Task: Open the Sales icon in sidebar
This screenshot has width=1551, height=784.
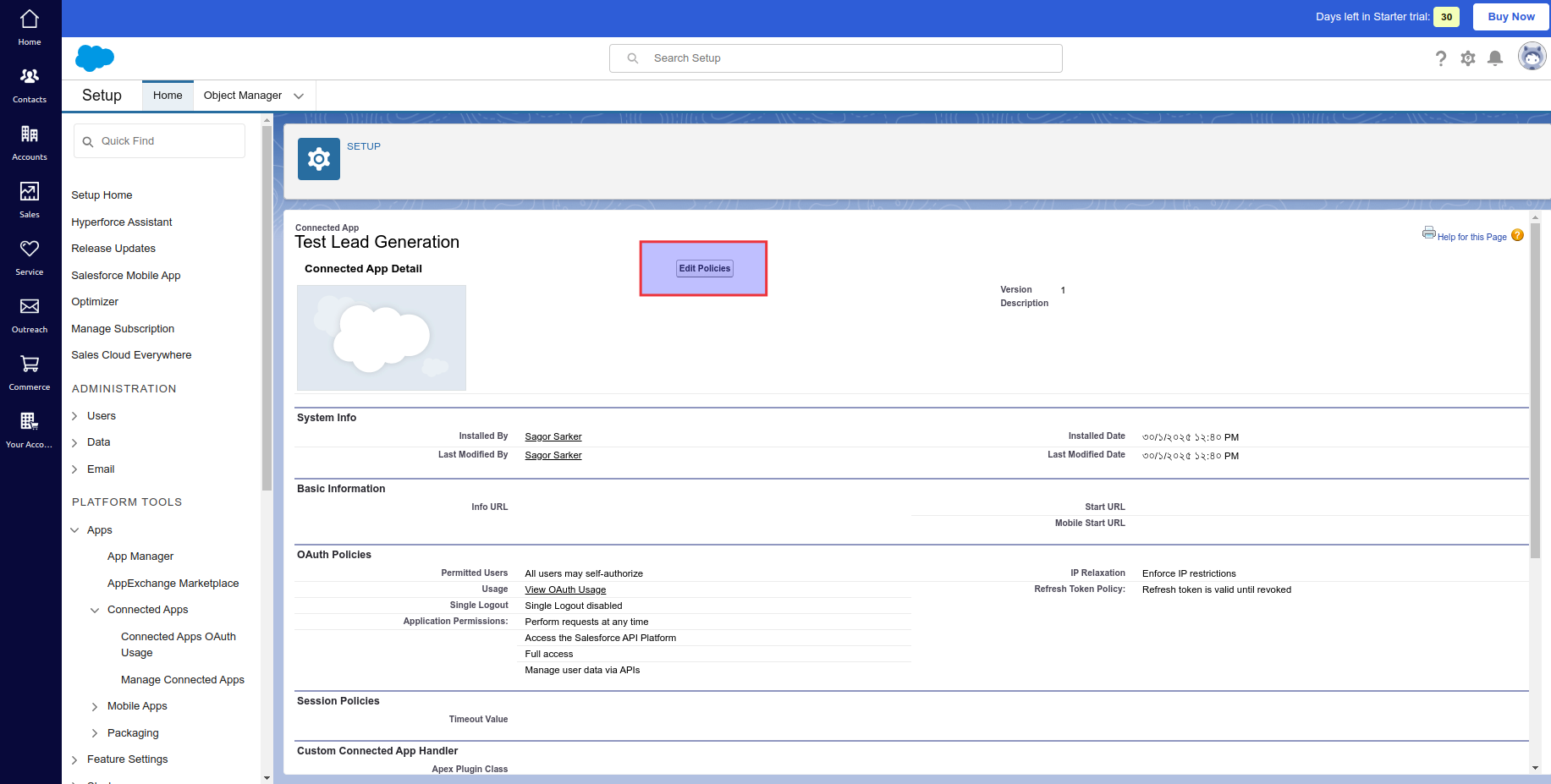Action: coord(30,192)
